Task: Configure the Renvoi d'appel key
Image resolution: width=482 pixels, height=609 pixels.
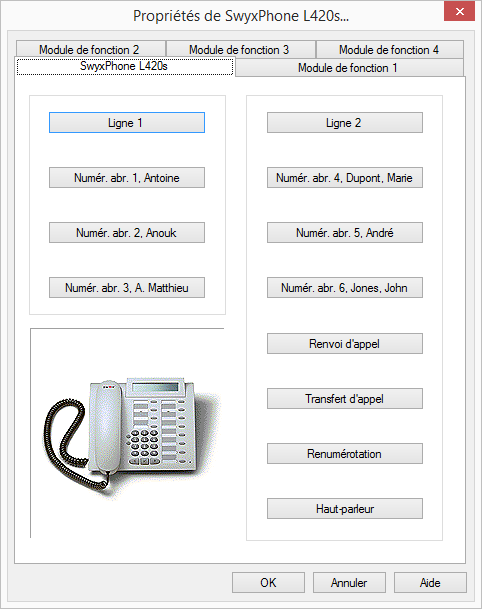Action: coord(345,344)
